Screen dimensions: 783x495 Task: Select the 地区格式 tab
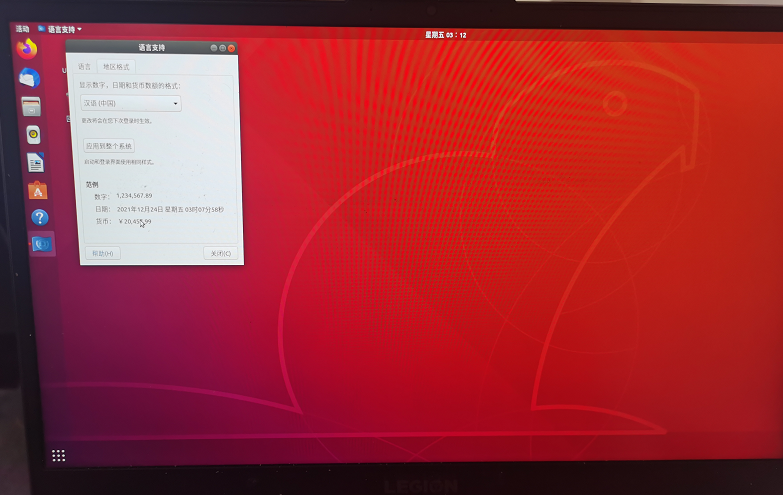coord(116,66)
